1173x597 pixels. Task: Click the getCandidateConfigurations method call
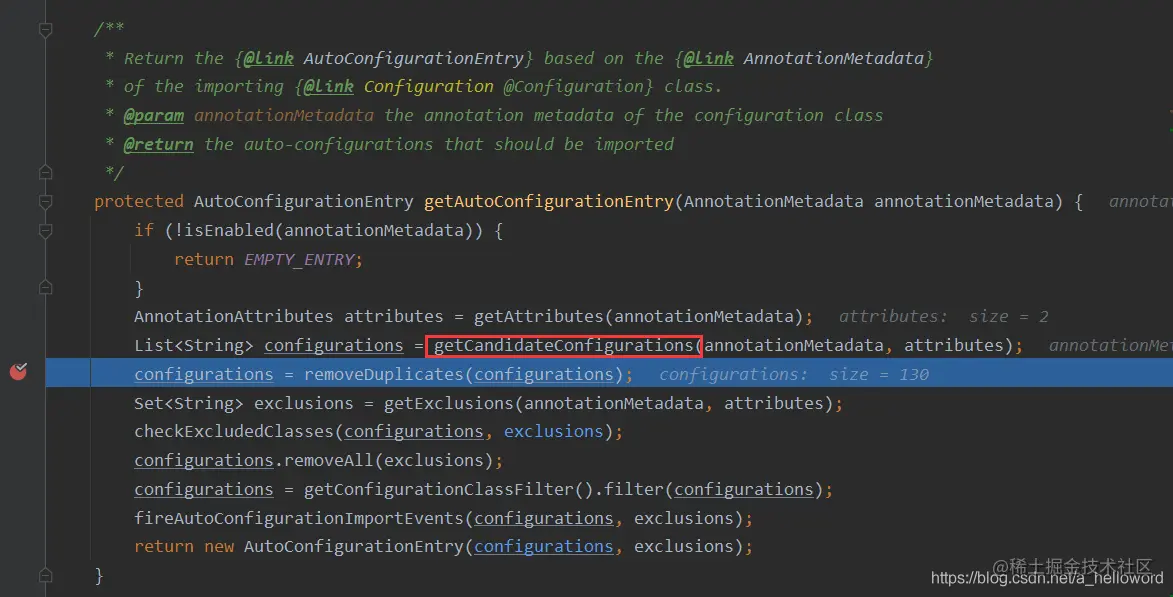tap(563, 346)
